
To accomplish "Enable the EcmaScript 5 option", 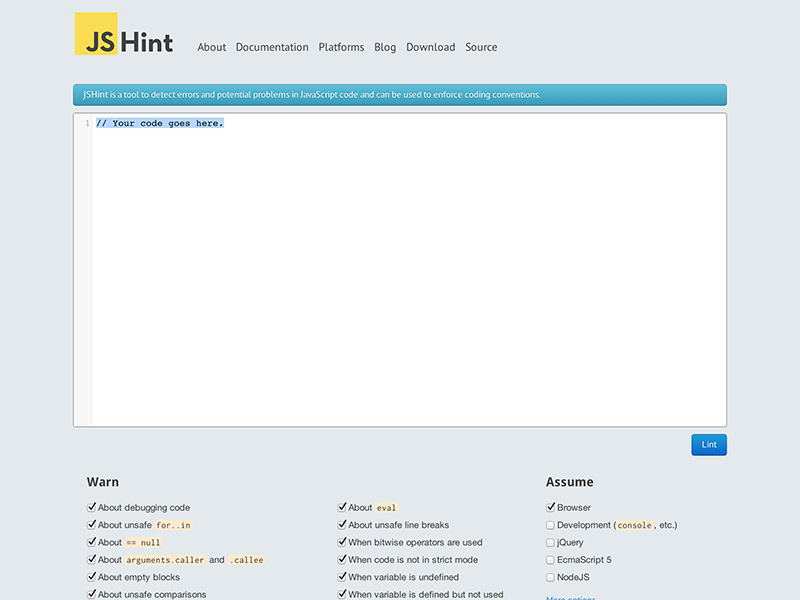I will click(x=550, y=560).
